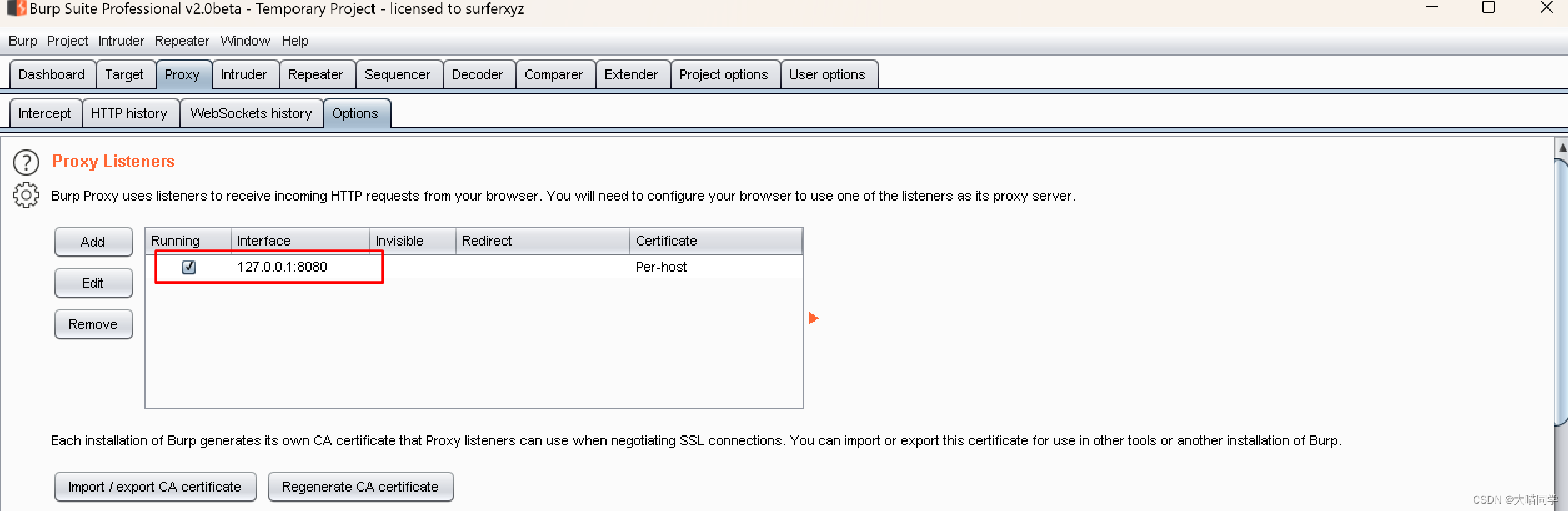Switch to the Intruder tool tab
The height and width of the screenshot is (511, 1568).
244,75
